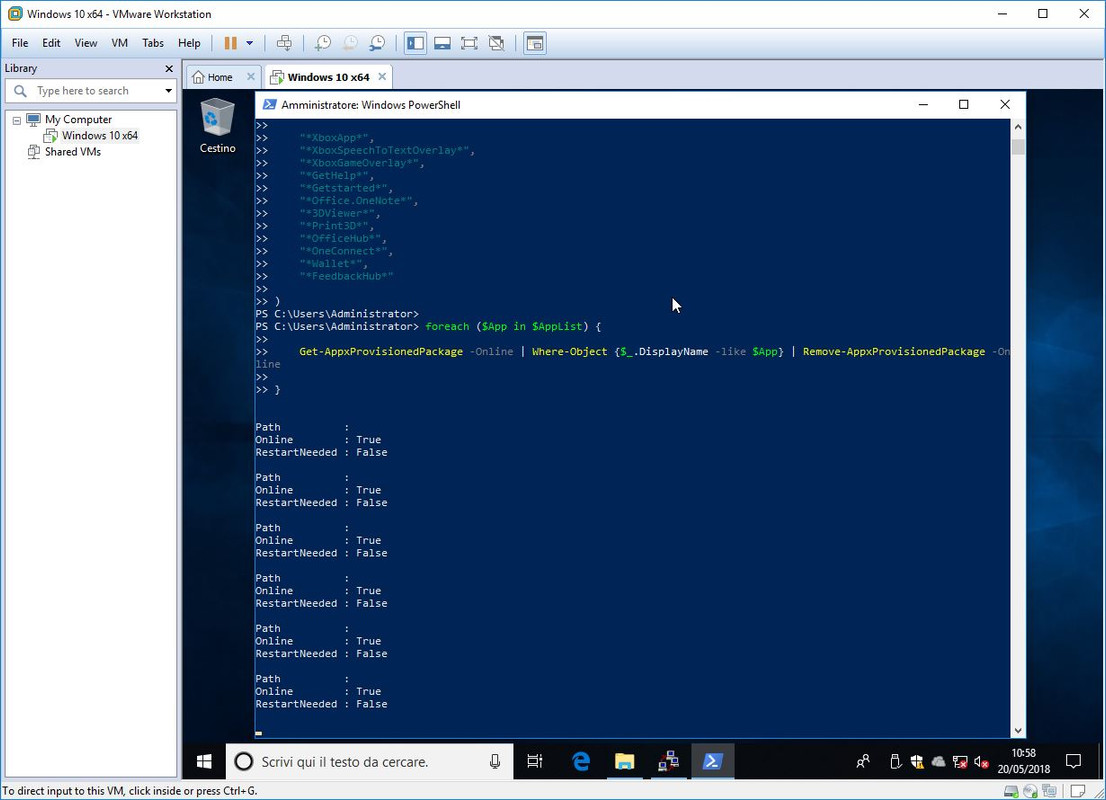Click the hard disk status icon
The width and height of the screenshot is (1106, 800).
coord(1011,791)
